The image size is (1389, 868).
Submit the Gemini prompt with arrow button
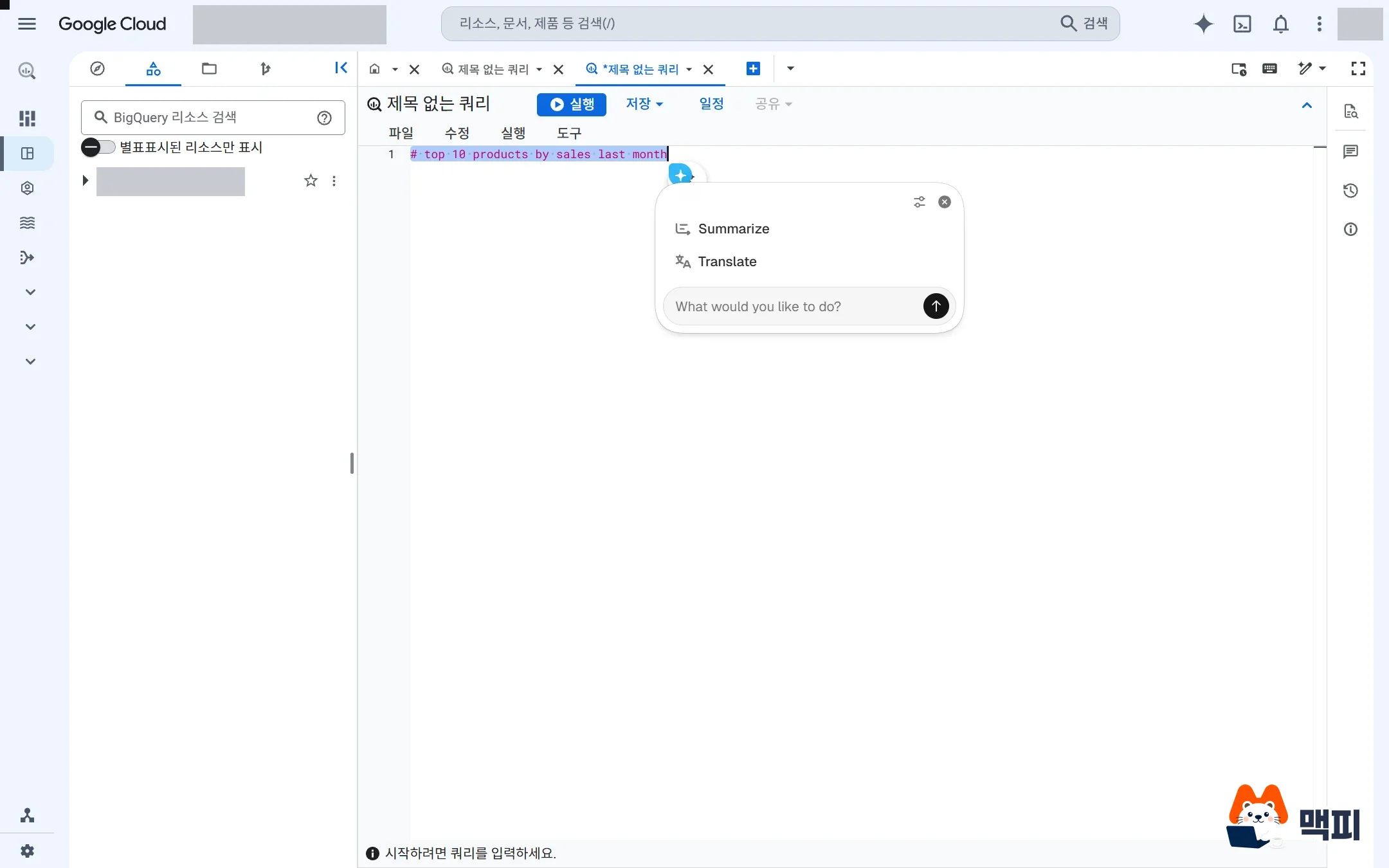(x=936, y=306)
